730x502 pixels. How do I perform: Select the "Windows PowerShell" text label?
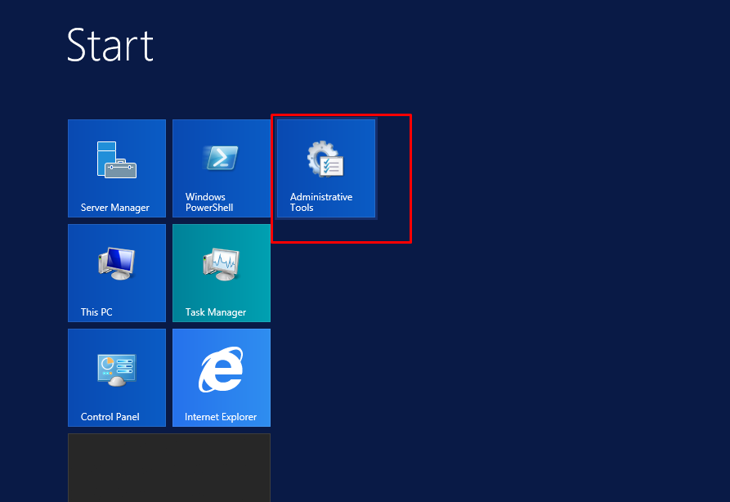(x=209, y=203)
